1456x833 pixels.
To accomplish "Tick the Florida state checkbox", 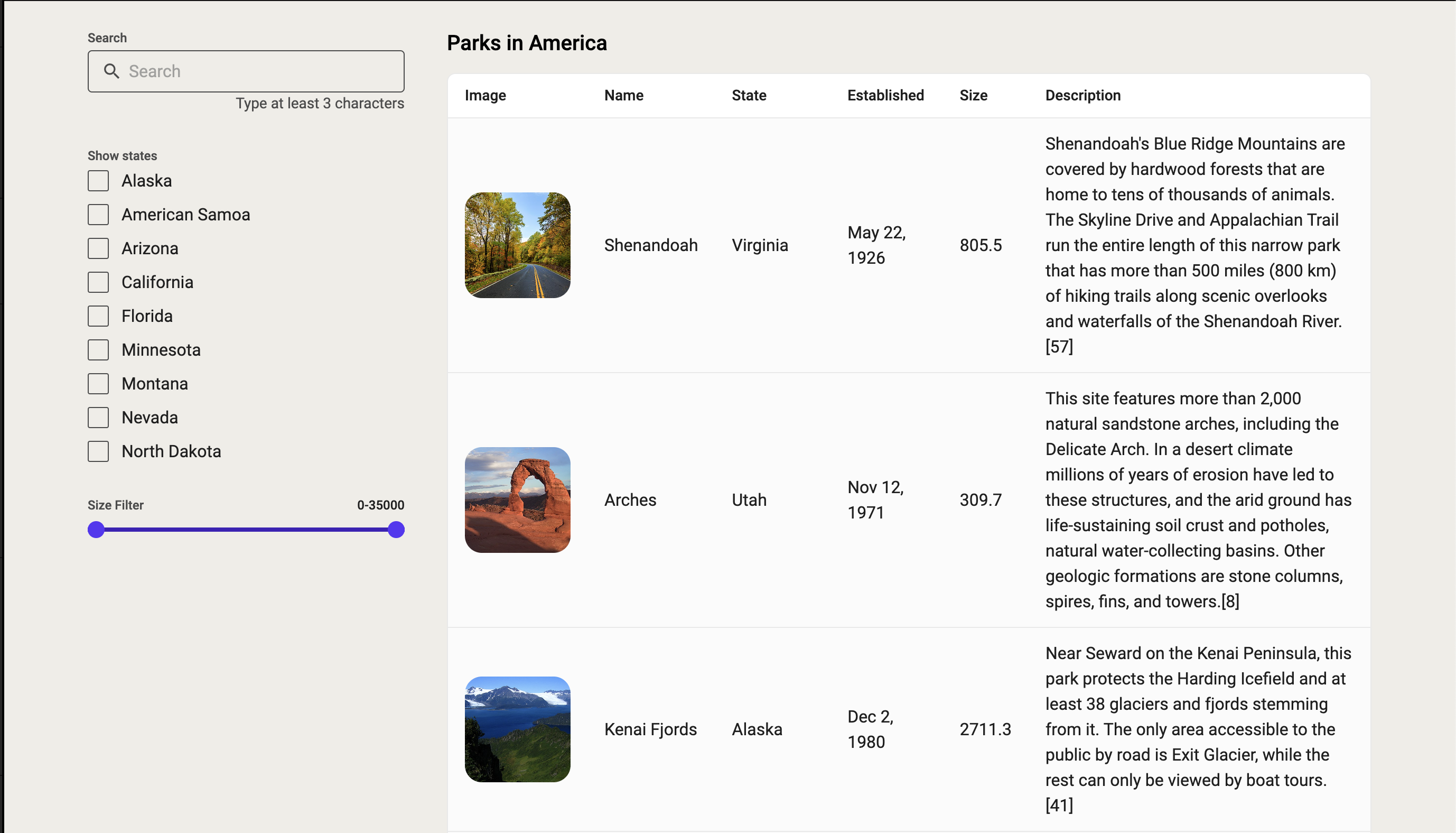I will (98, 316).
